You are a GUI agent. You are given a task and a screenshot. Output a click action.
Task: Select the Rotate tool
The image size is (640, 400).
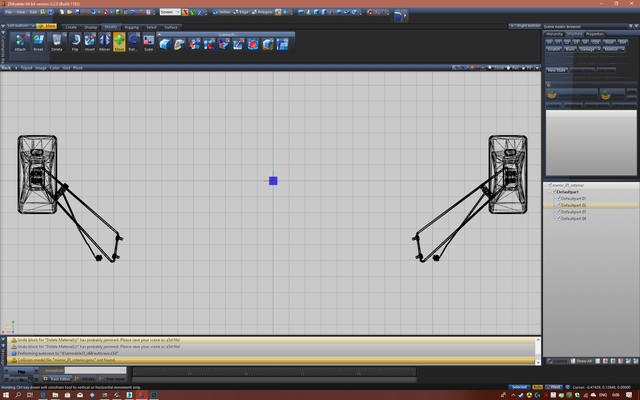pyautogui.click(x=133, y=42)
